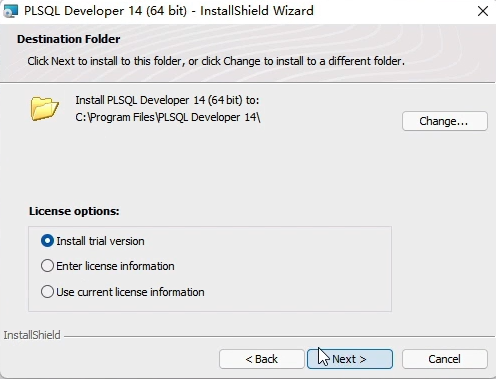
Task: Click the "Use current license information" label text
Action: pyautogui.click(x=130, y=292)
